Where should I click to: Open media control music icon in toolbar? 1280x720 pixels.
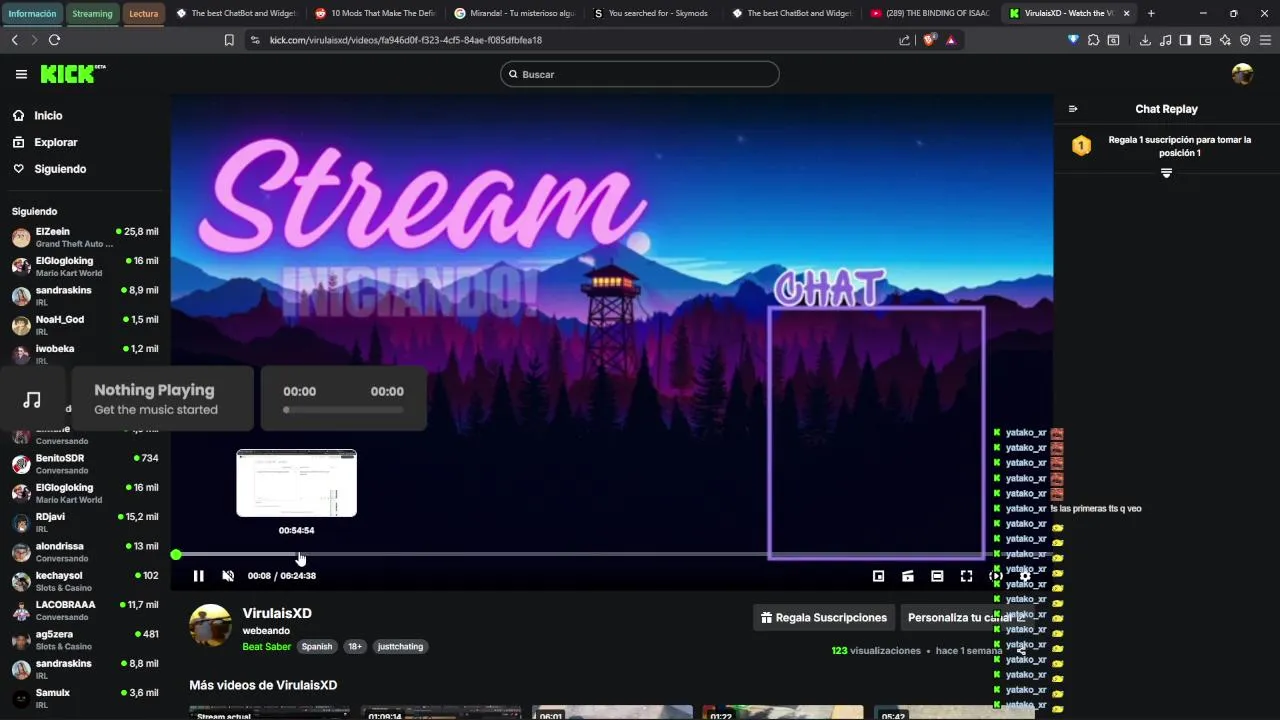pyautogui.click(x=1165, y=40)
